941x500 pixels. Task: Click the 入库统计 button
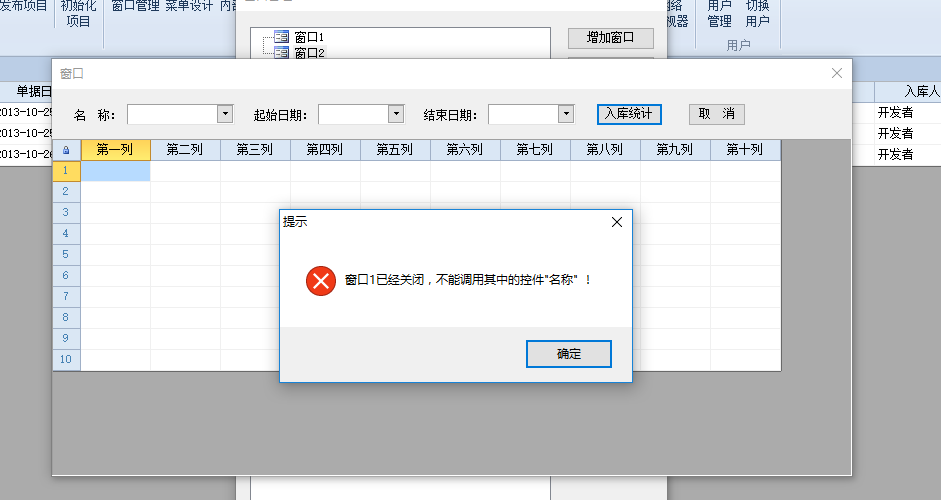[629, 114]
